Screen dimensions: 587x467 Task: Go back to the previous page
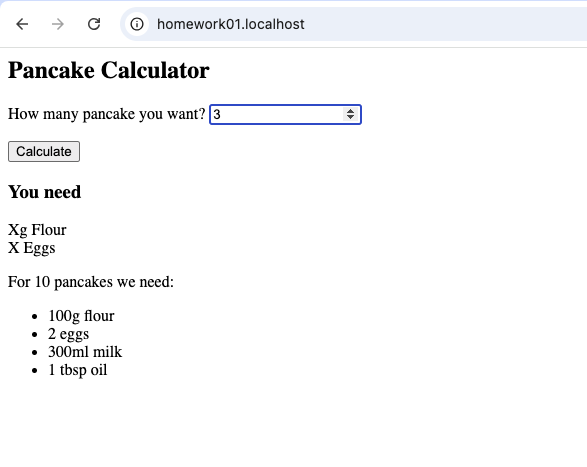(x=22, y=24)
